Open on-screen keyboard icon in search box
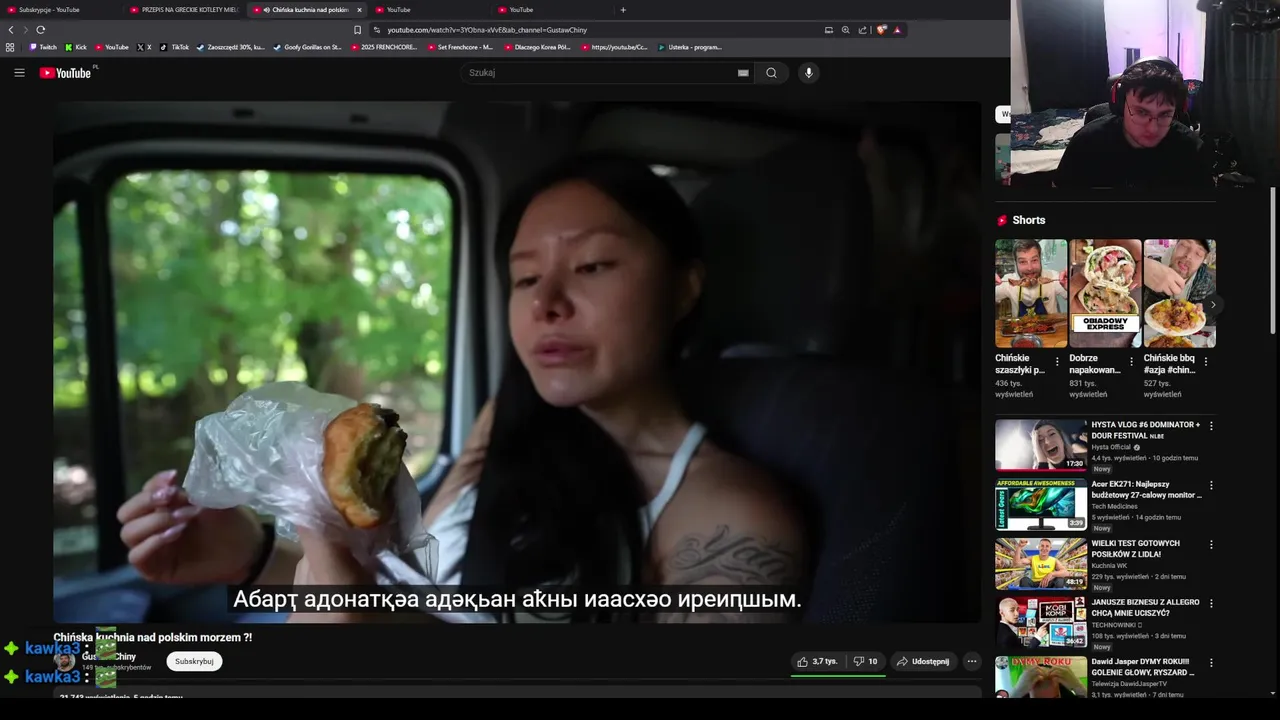This screenshot has height=720, width=1280. tap(743, 72)
